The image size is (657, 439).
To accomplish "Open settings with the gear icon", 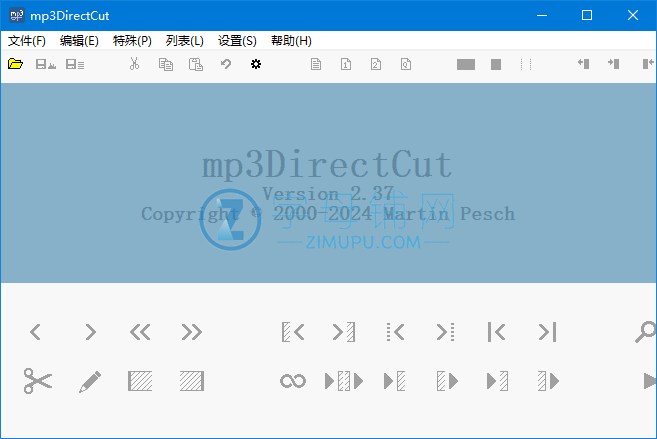I will 256,64.
